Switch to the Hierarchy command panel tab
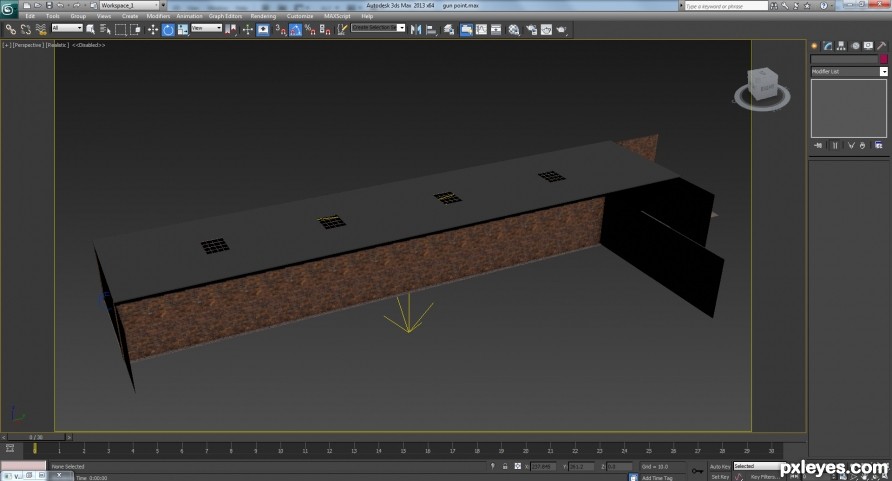The height and width of the screenshot is (481, 892). 841,46
